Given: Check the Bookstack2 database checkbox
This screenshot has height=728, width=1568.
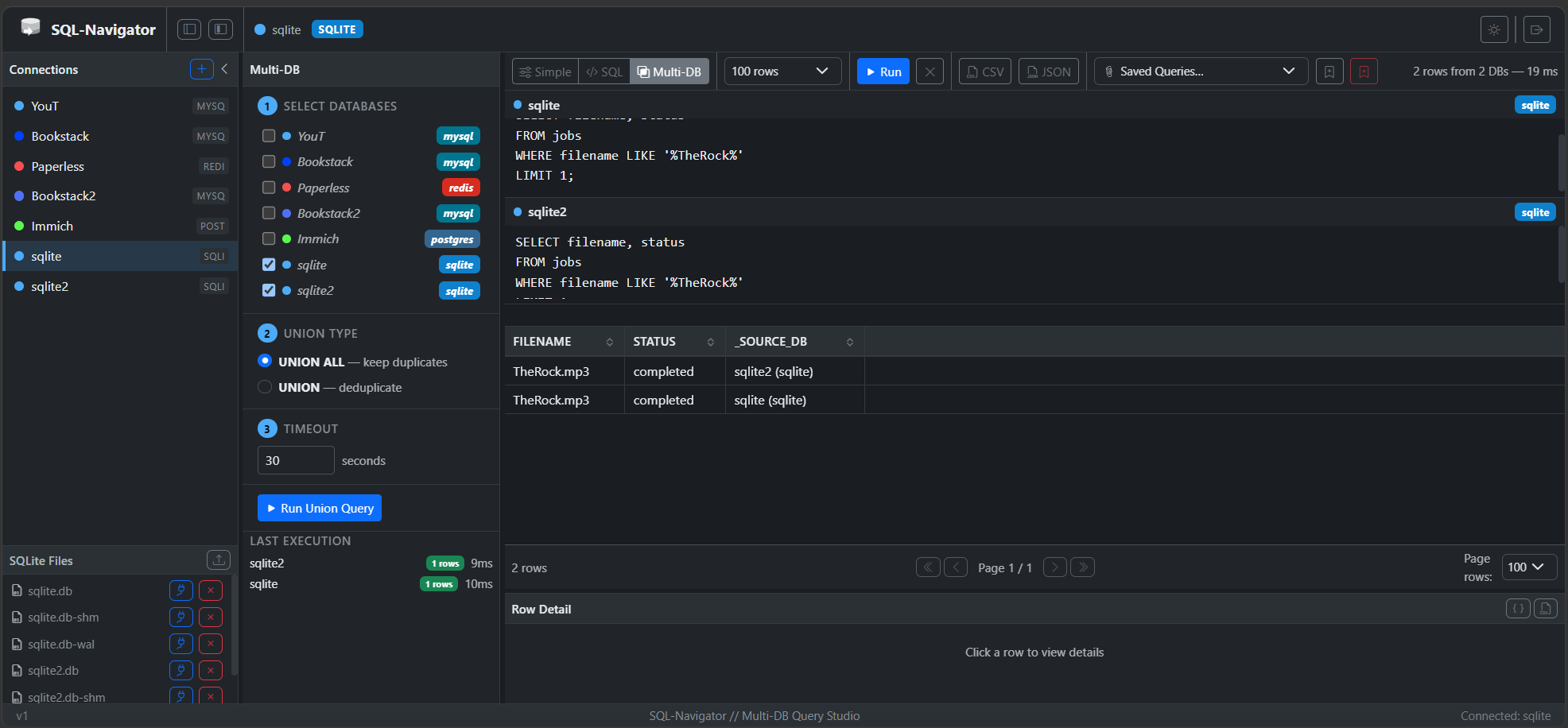Looking at the screenshot, I should [x=269, y=213].
